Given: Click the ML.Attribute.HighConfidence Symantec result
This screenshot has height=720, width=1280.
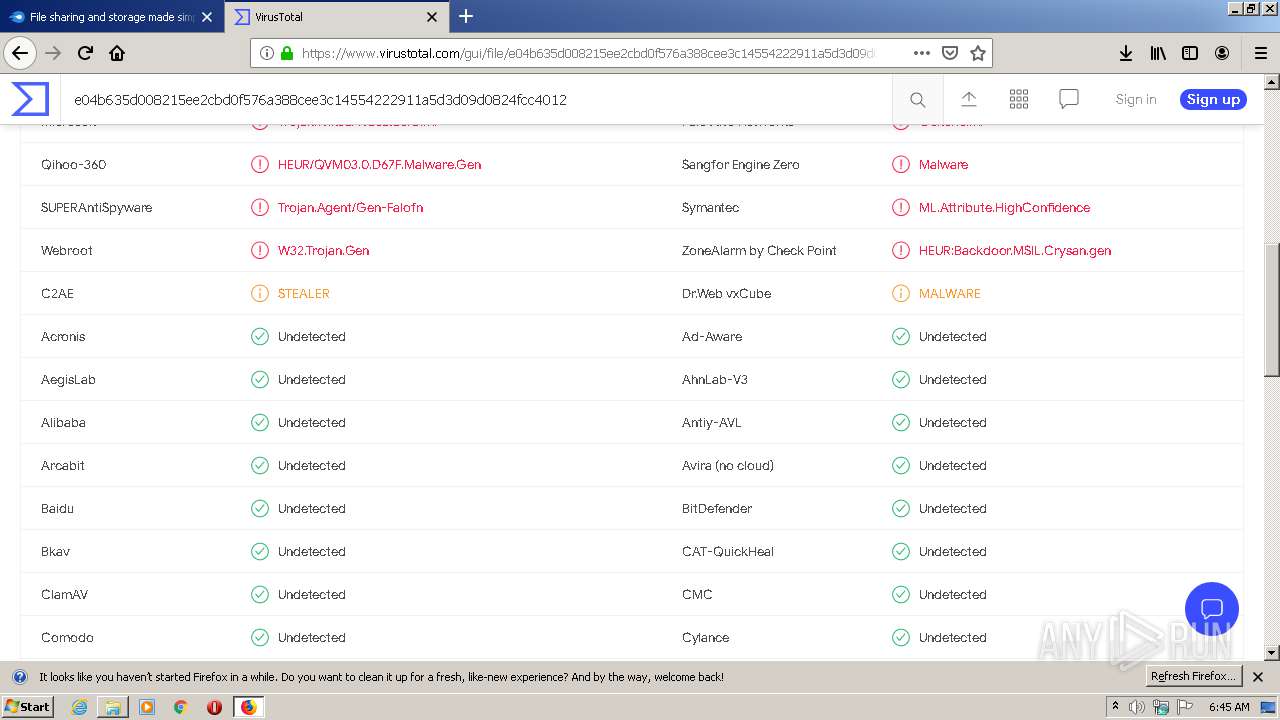Looking at the screenshot, I should tap(1004, 207).
